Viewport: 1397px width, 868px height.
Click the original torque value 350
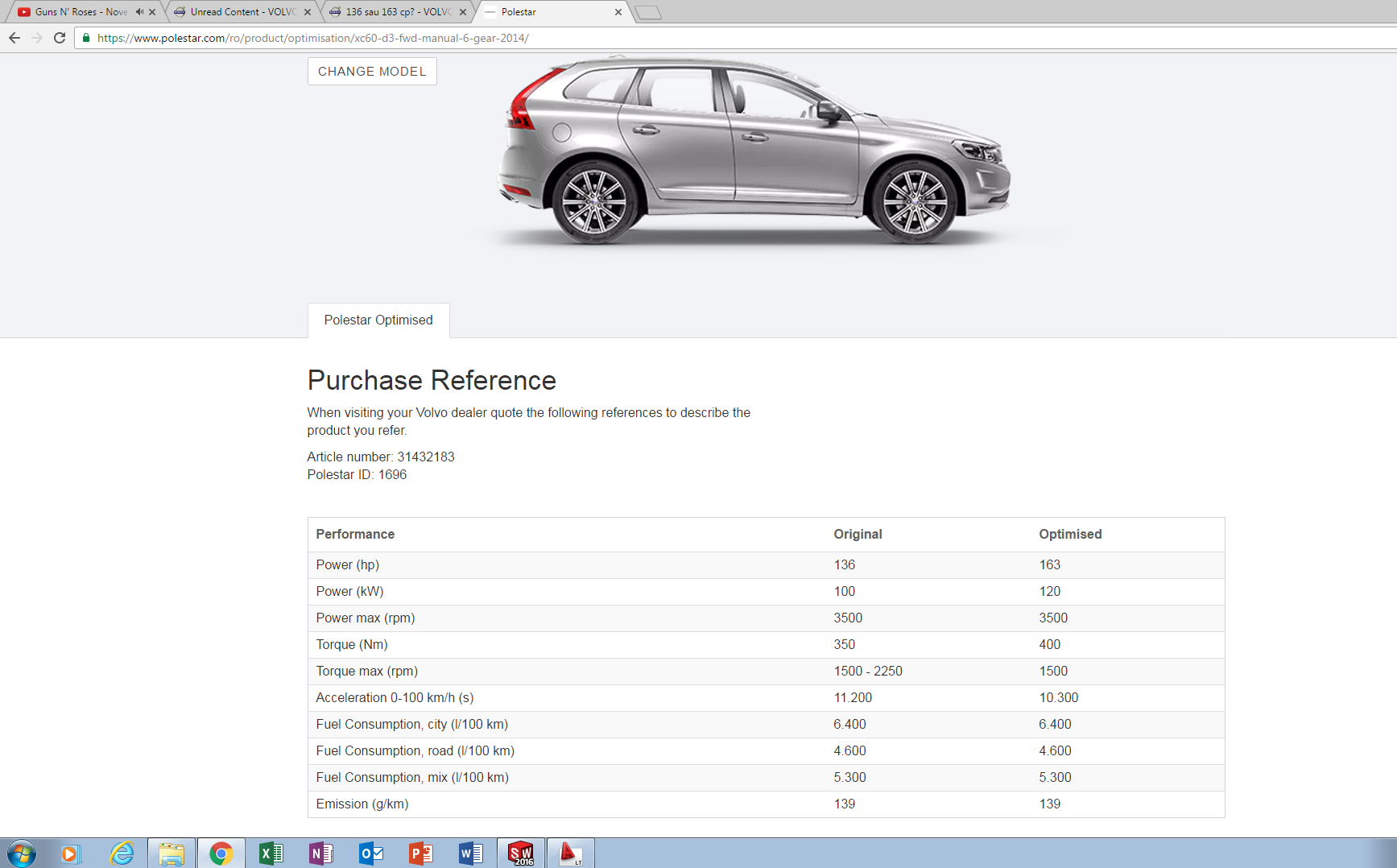click(844, 644)
